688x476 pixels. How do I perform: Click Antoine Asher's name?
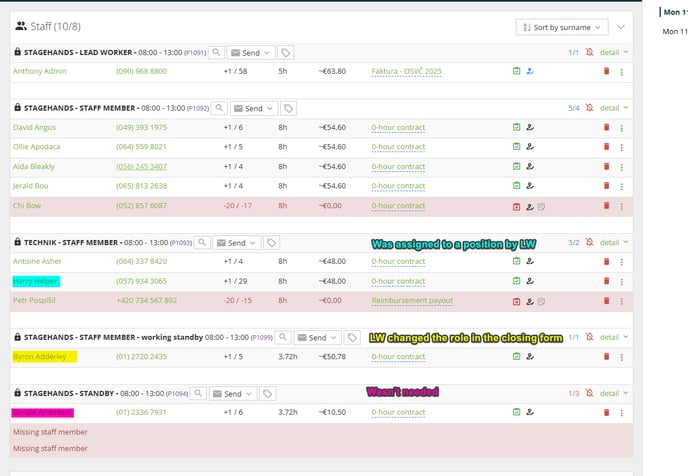(37, 261)
